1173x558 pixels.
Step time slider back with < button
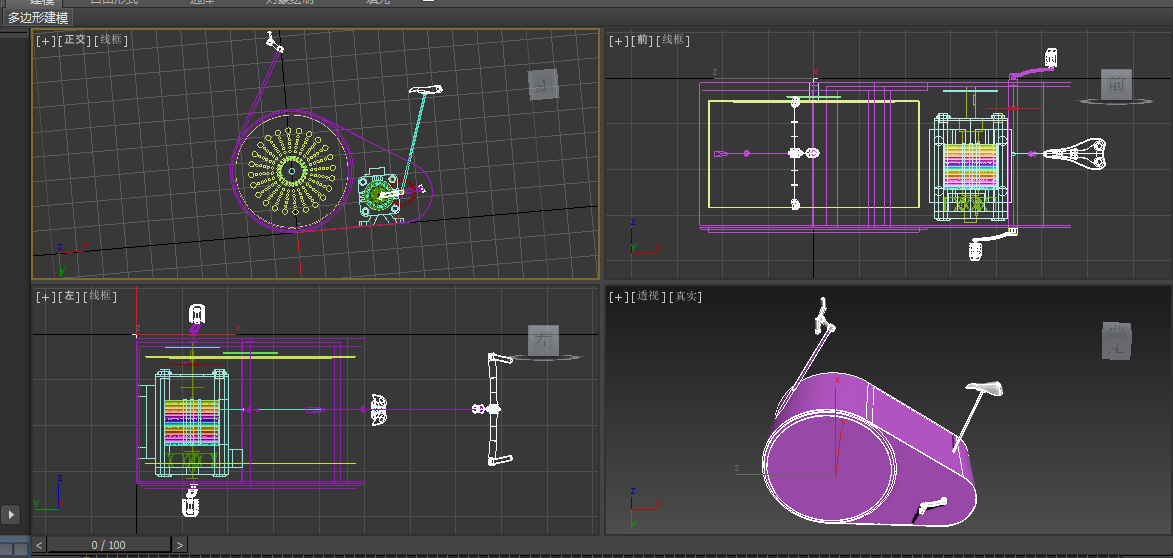(x=39, y=545)
